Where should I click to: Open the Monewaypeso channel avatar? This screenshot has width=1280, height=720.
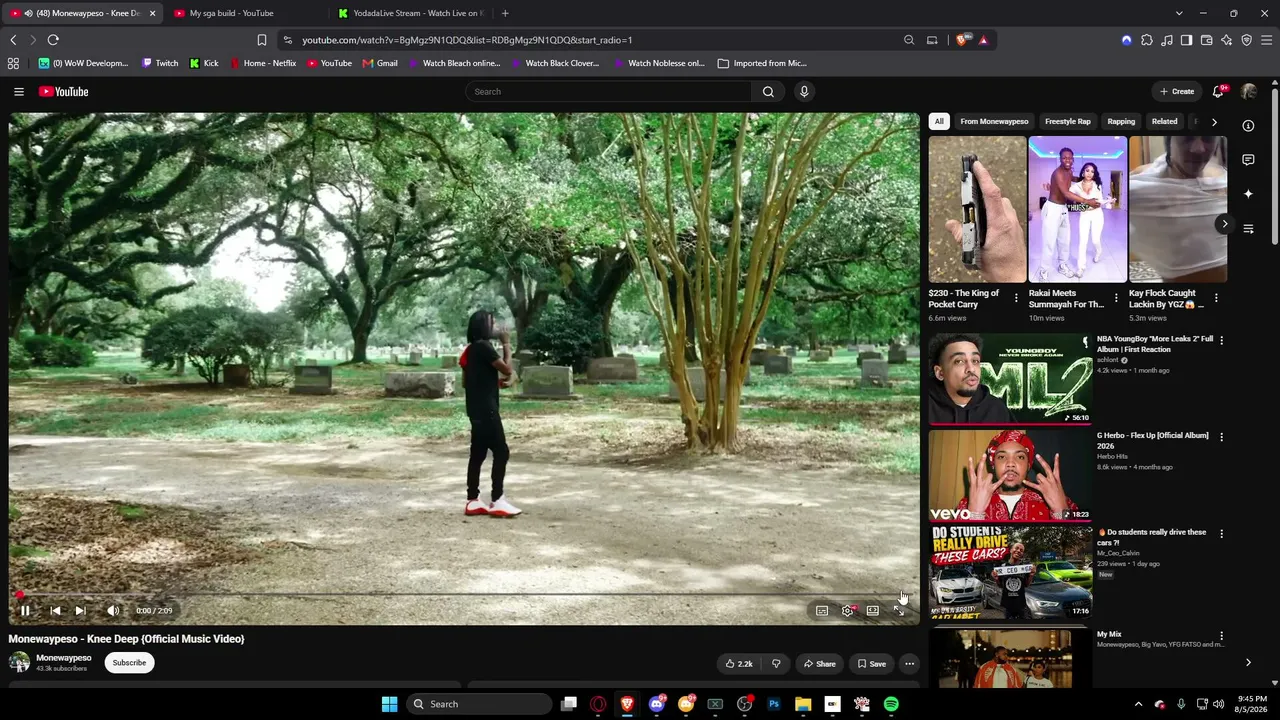(19, 662)
